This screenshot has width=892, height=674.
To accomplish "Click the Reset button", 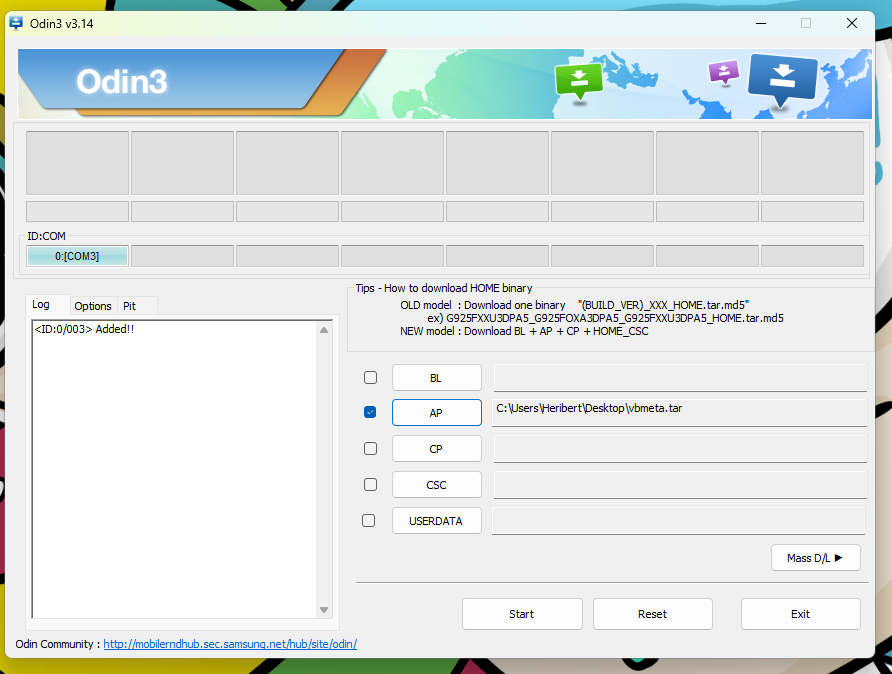I will (653, 614).
